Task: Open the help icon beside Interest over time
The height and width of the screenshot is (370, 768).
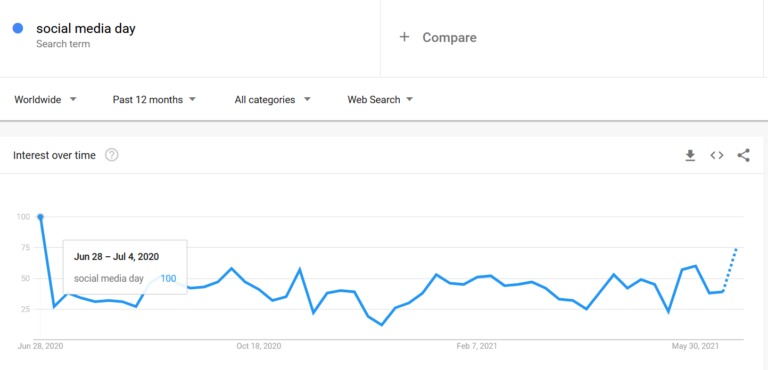Action: click(x=112, y=155)
